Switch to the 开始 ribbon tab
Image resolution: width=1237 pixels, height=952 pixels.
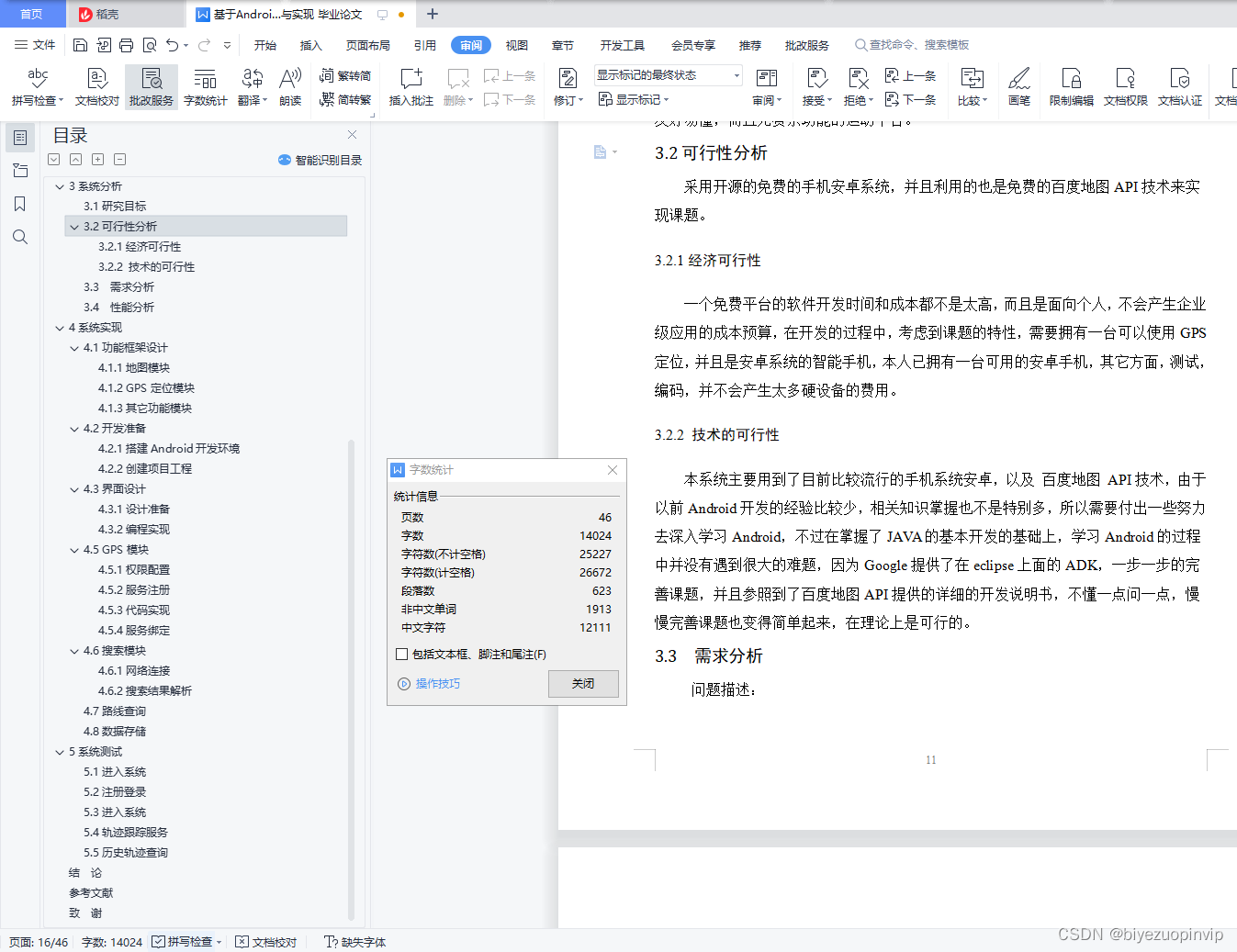[x=265, y=45]
